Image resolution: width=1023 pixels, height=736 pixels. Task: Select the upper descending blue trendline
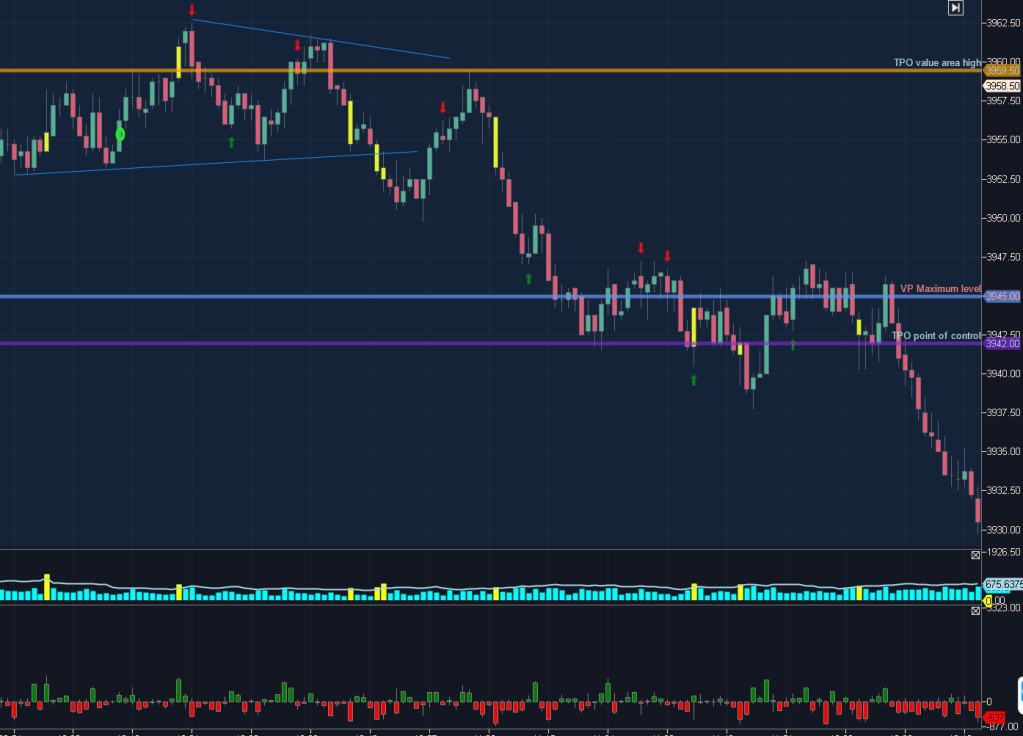tap(320, 39)
